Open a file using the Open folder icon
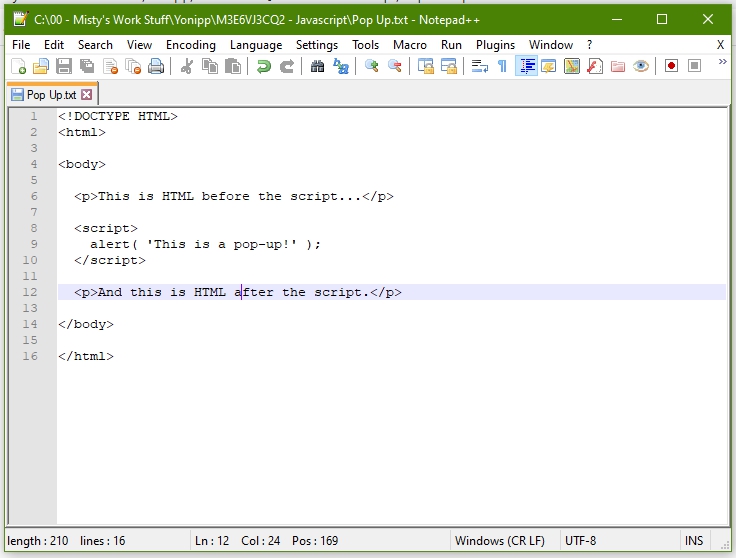Image resolution: width=736 pixels, height=558 pixels. (x=41, y=66)
